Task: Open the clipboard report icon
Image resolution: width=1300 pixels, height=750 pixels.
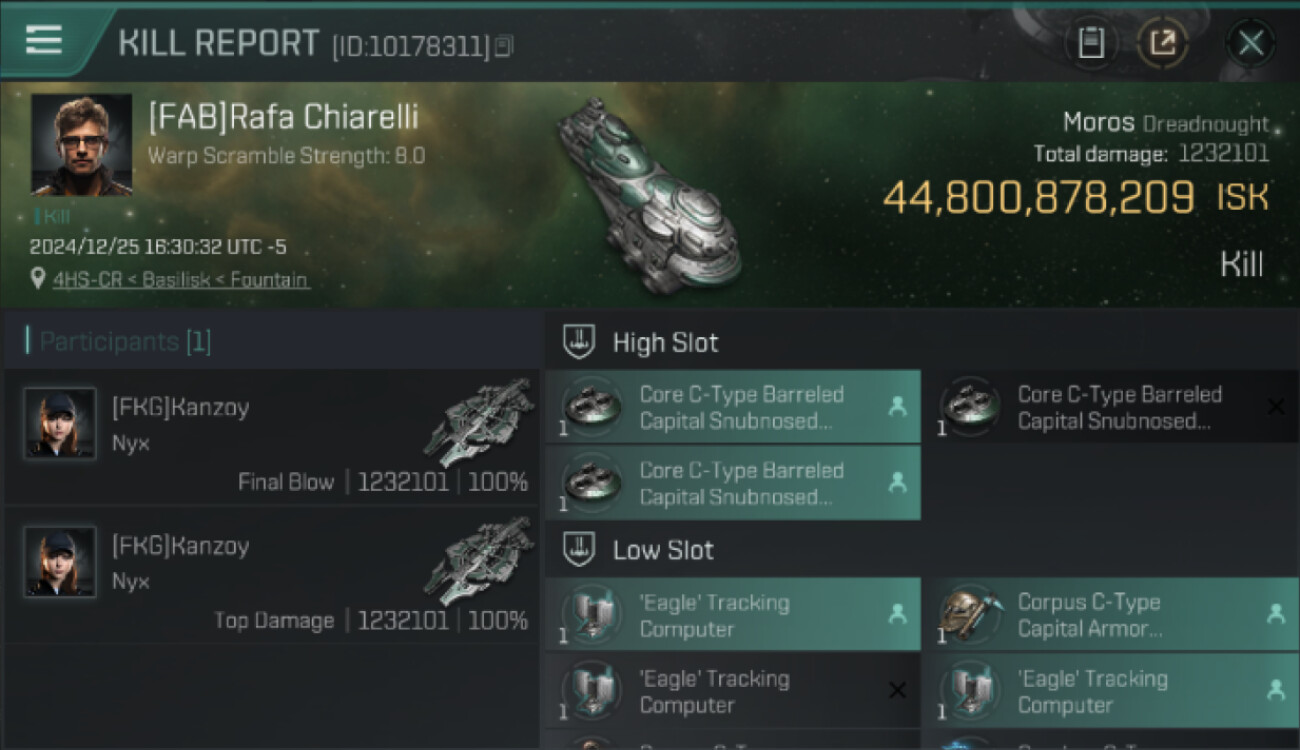Action: pyautogui.click(x=1091, y=43)
